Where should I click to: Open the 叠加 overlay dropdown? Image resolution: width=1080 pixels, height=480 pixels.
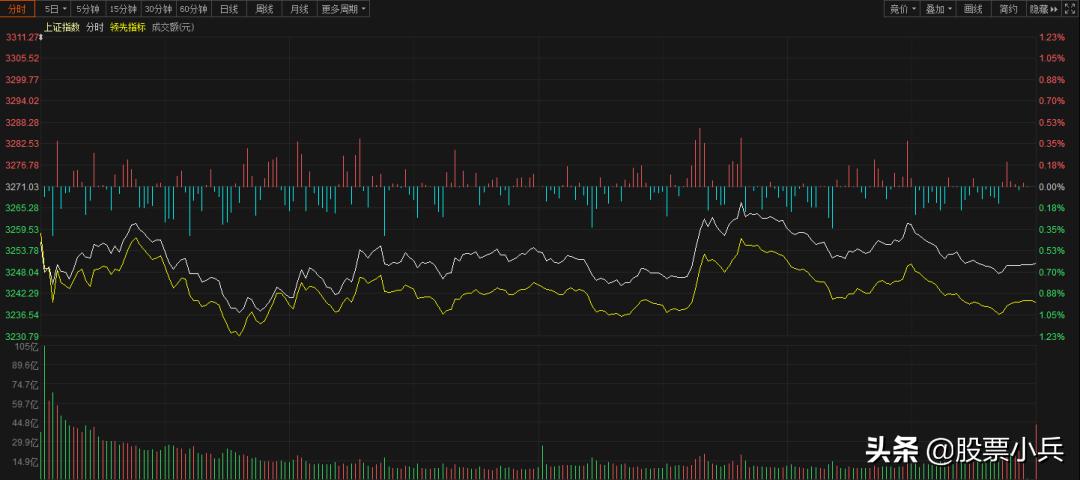click(938, 9)
